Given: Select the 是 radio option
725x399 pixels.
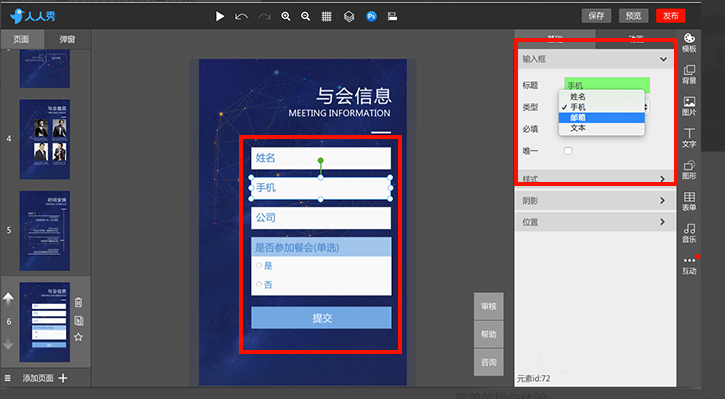Looking at the screenshot, I should (259, 265).
